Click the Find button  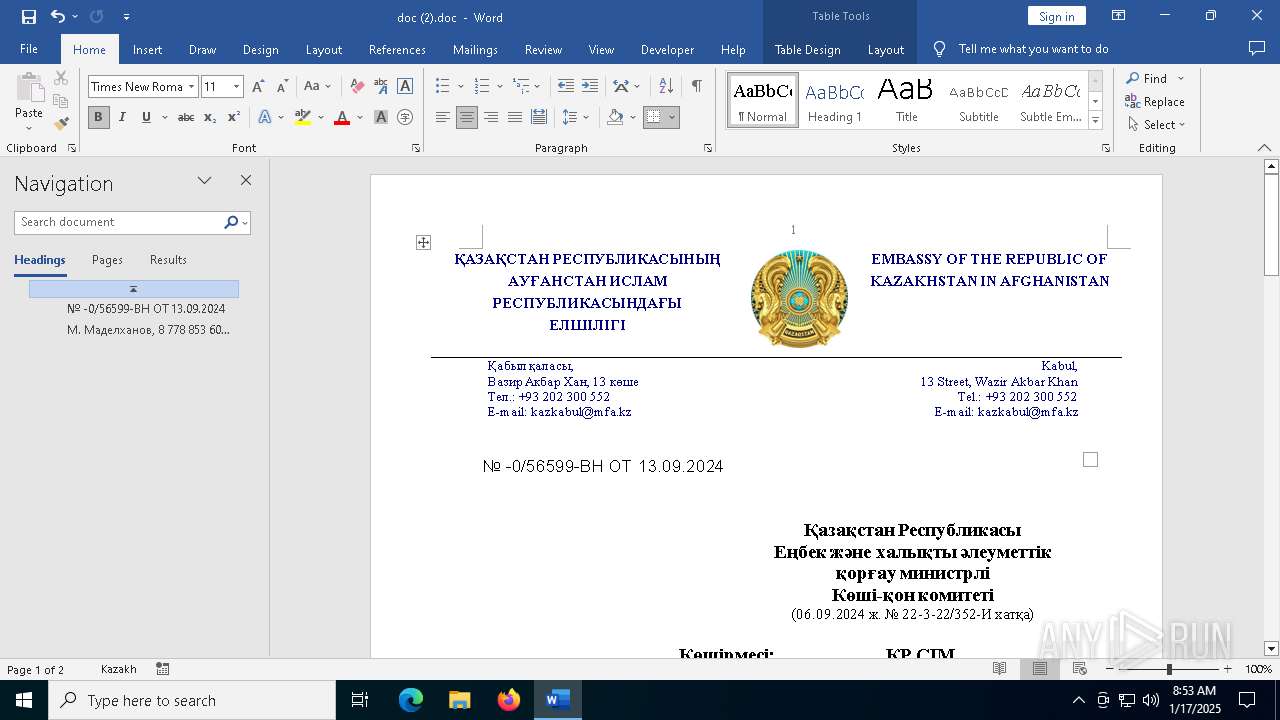1146,78
